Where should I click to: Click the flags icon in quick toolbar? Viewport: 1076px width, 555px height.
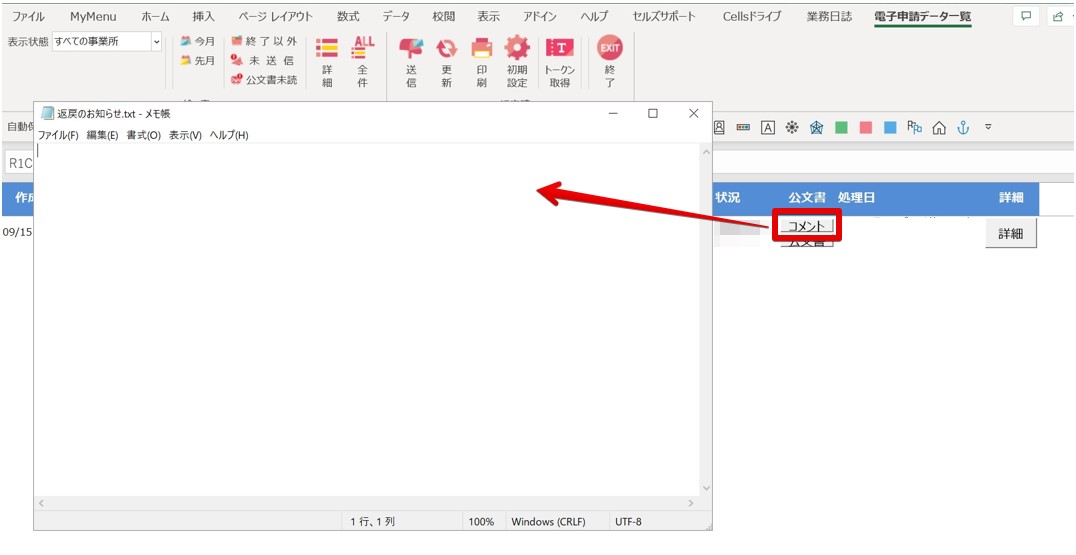pos(915,126)
